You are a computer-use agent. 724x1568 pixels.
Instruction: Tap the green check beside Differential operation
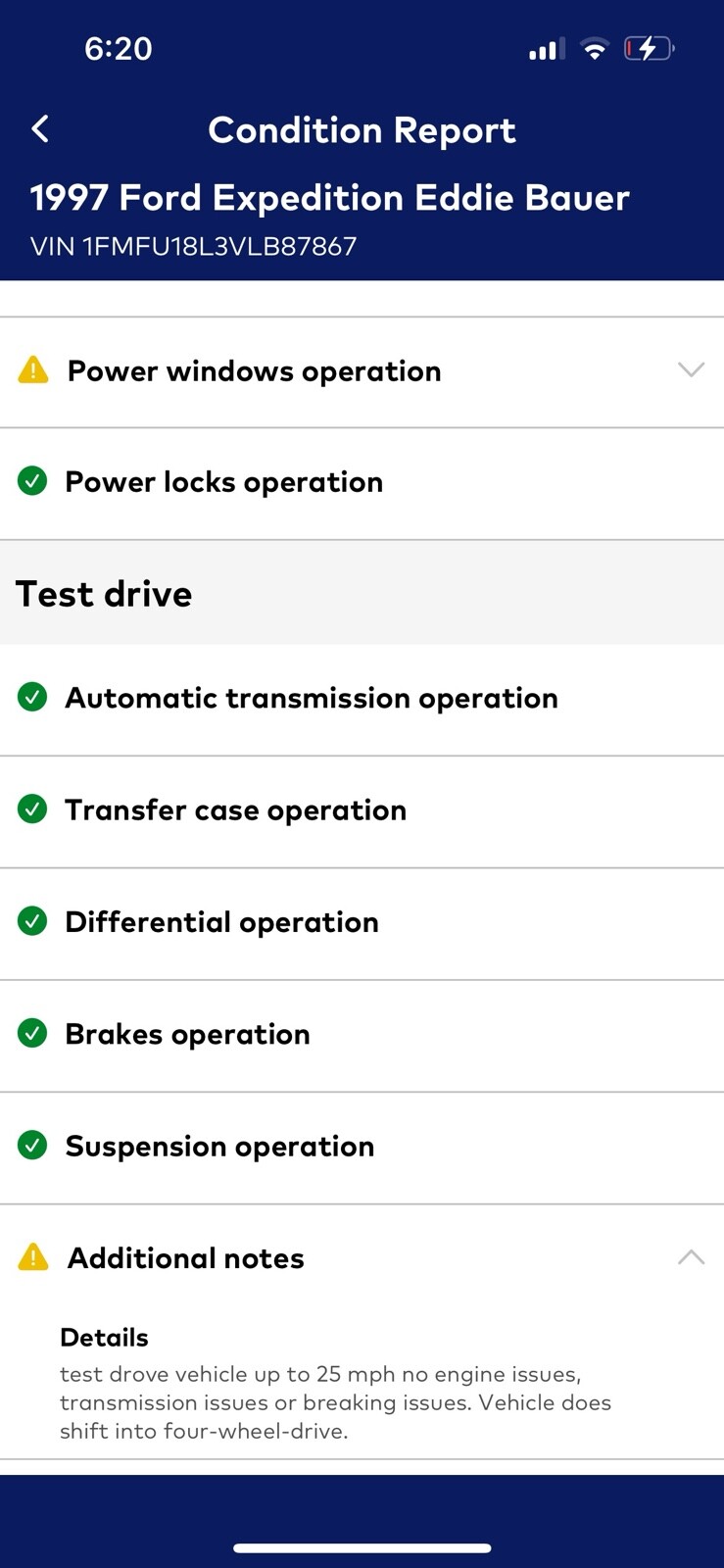click(x=32, y=921)
